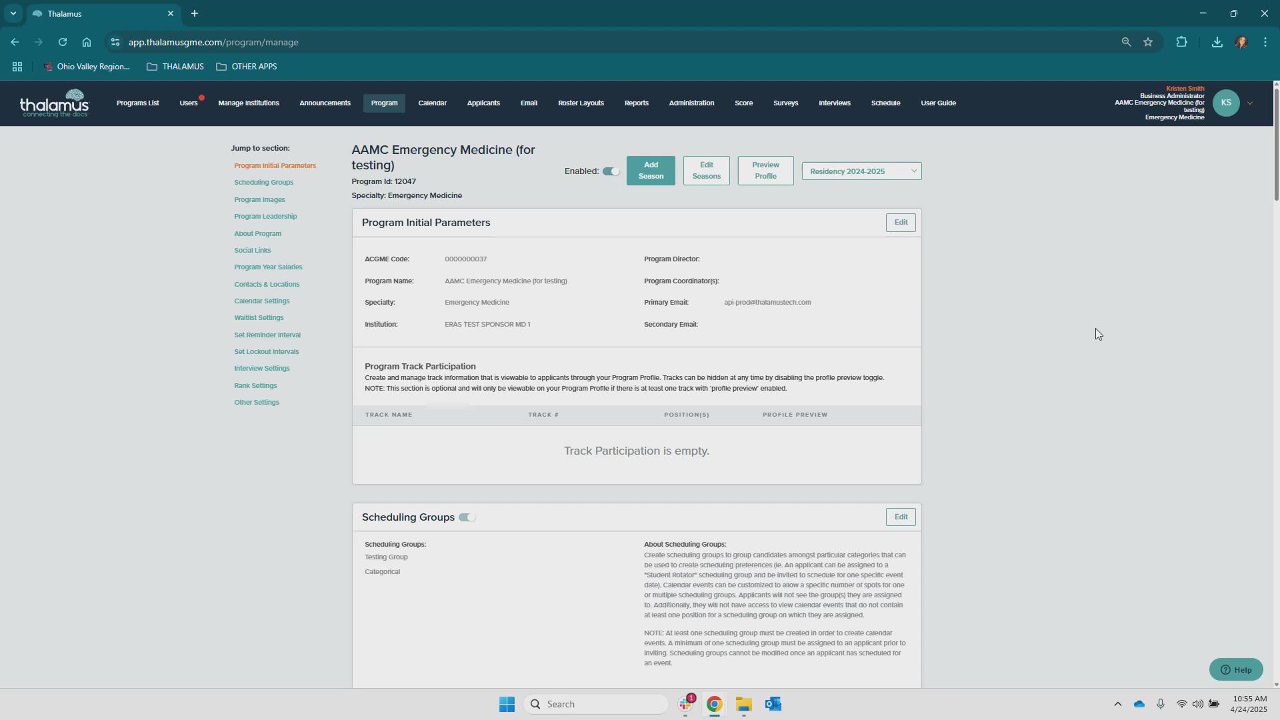This screenshot has width=1280, height=720.
Task: Open the Help chat button
Action: (1236, 670)
